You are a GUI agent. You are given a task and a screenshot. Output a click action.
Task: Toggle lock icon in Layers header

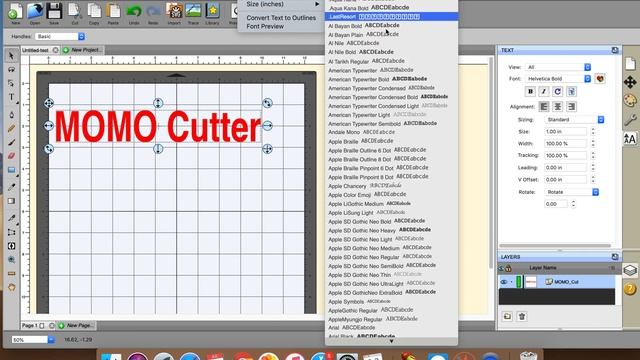[x=508, y=268]
